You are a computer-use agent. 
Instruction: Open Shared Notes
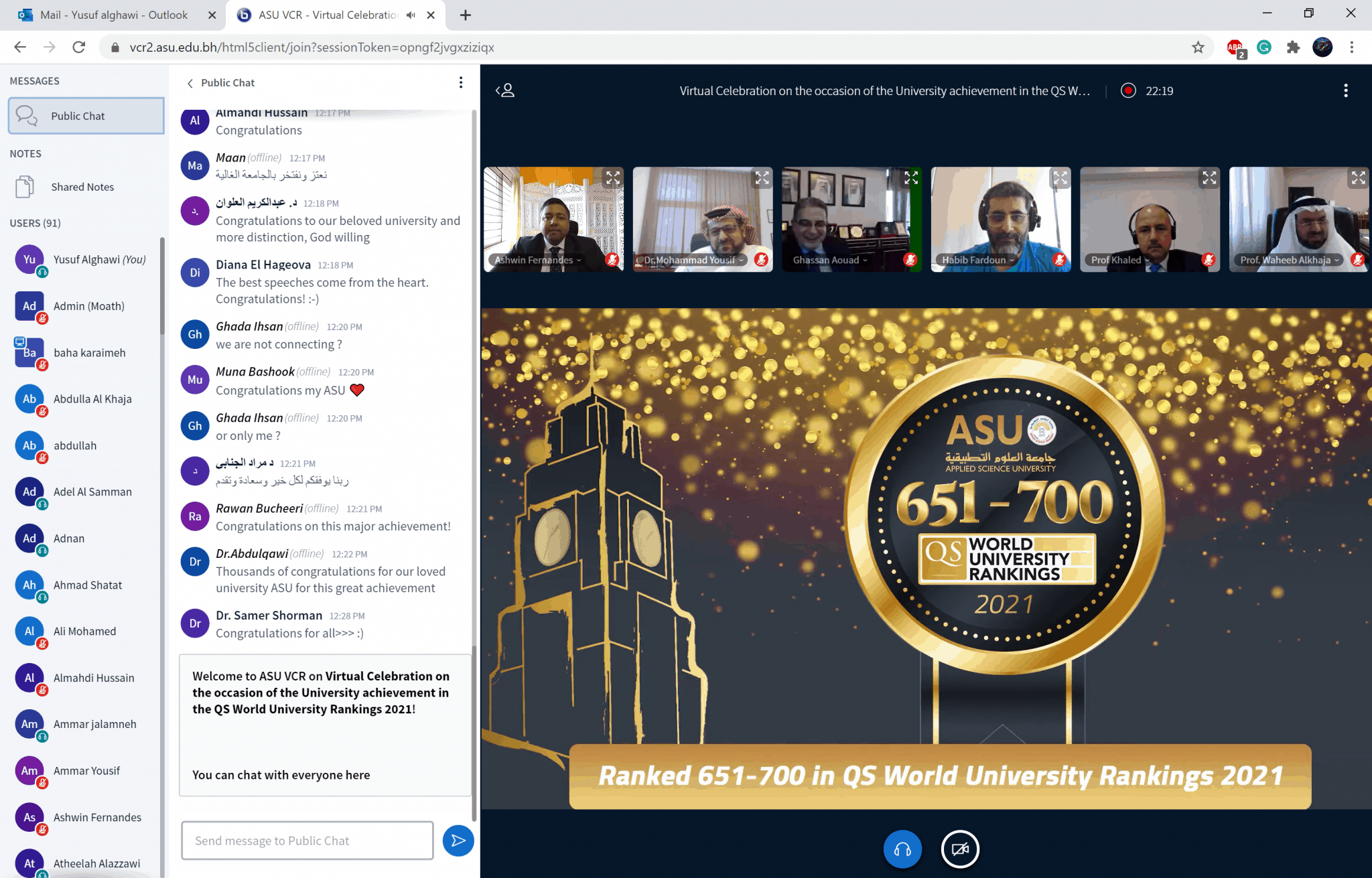tap(82, 187)
